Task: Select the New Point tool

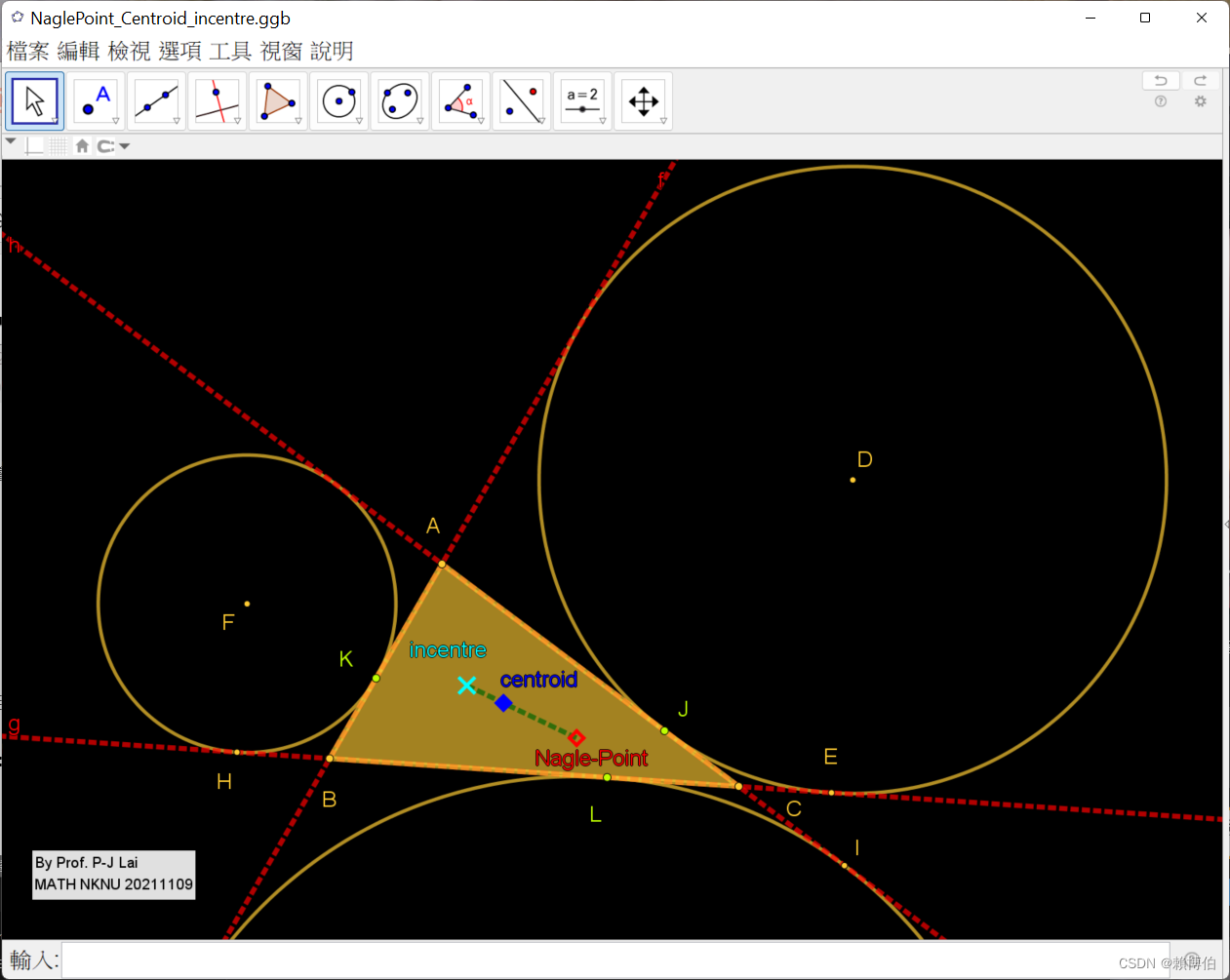Action: click(x=95, y=100)
